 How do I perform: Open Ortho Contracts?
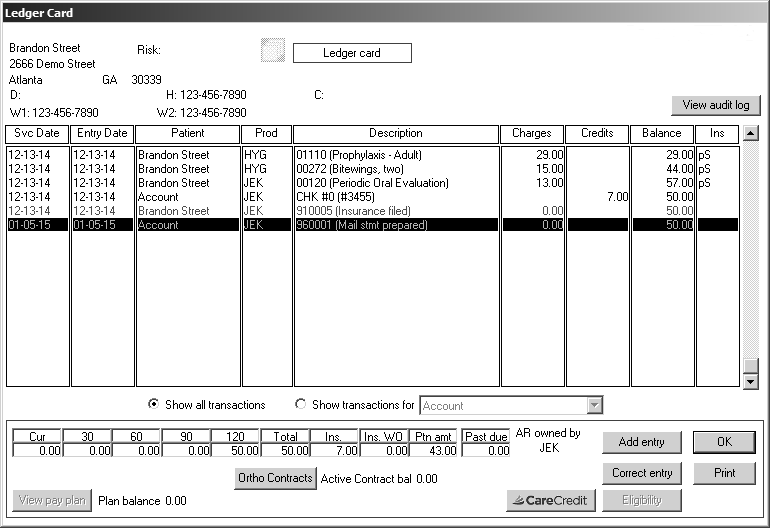point(275,478)
